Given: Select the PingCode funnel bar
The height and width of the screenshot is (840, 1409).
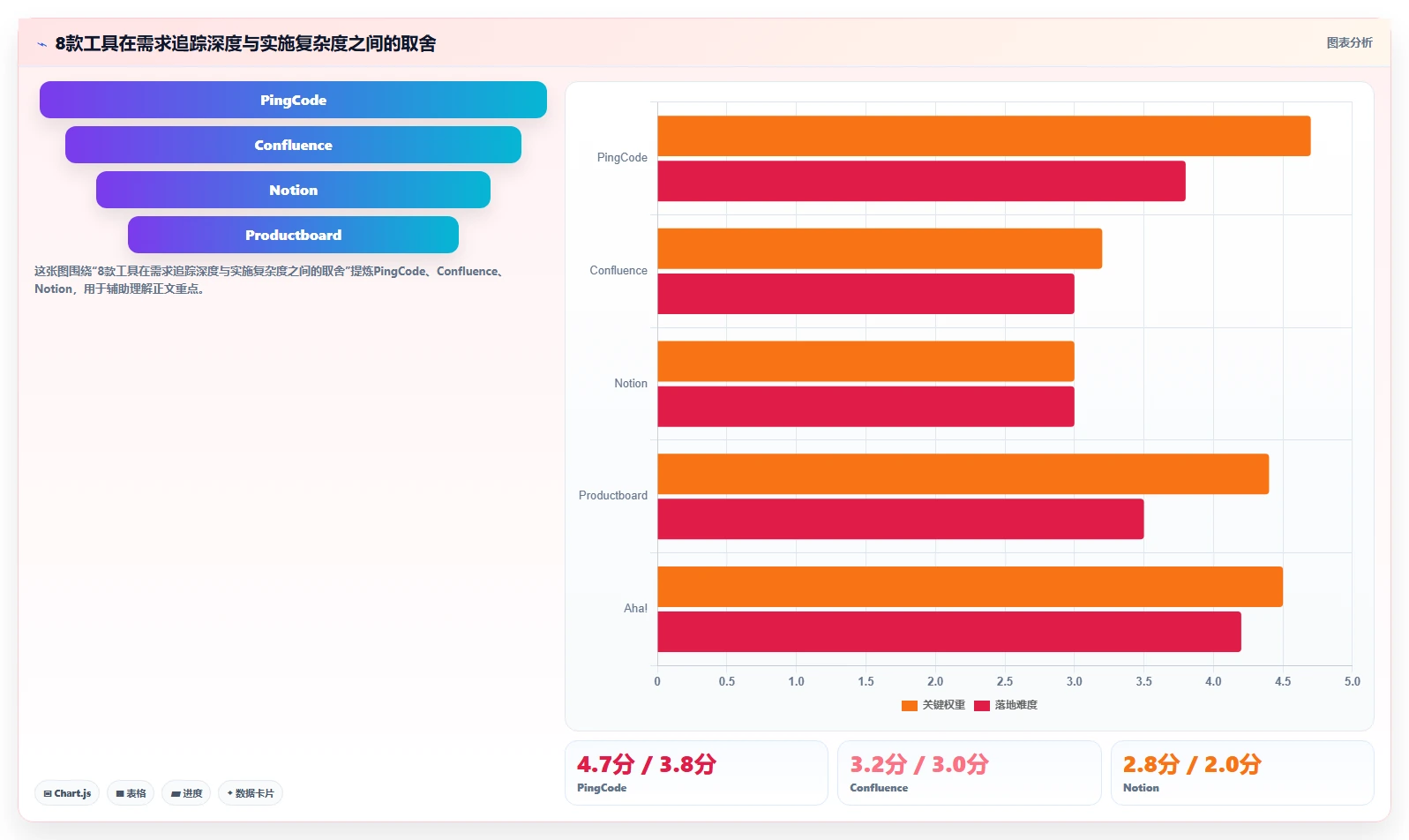Looking at the screenshot, I should tap(293, 100).
